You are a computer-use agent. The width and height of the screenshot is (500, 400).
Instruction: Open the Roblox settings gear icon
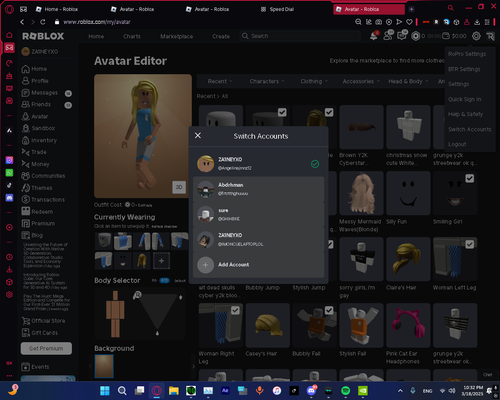(476, 36)
